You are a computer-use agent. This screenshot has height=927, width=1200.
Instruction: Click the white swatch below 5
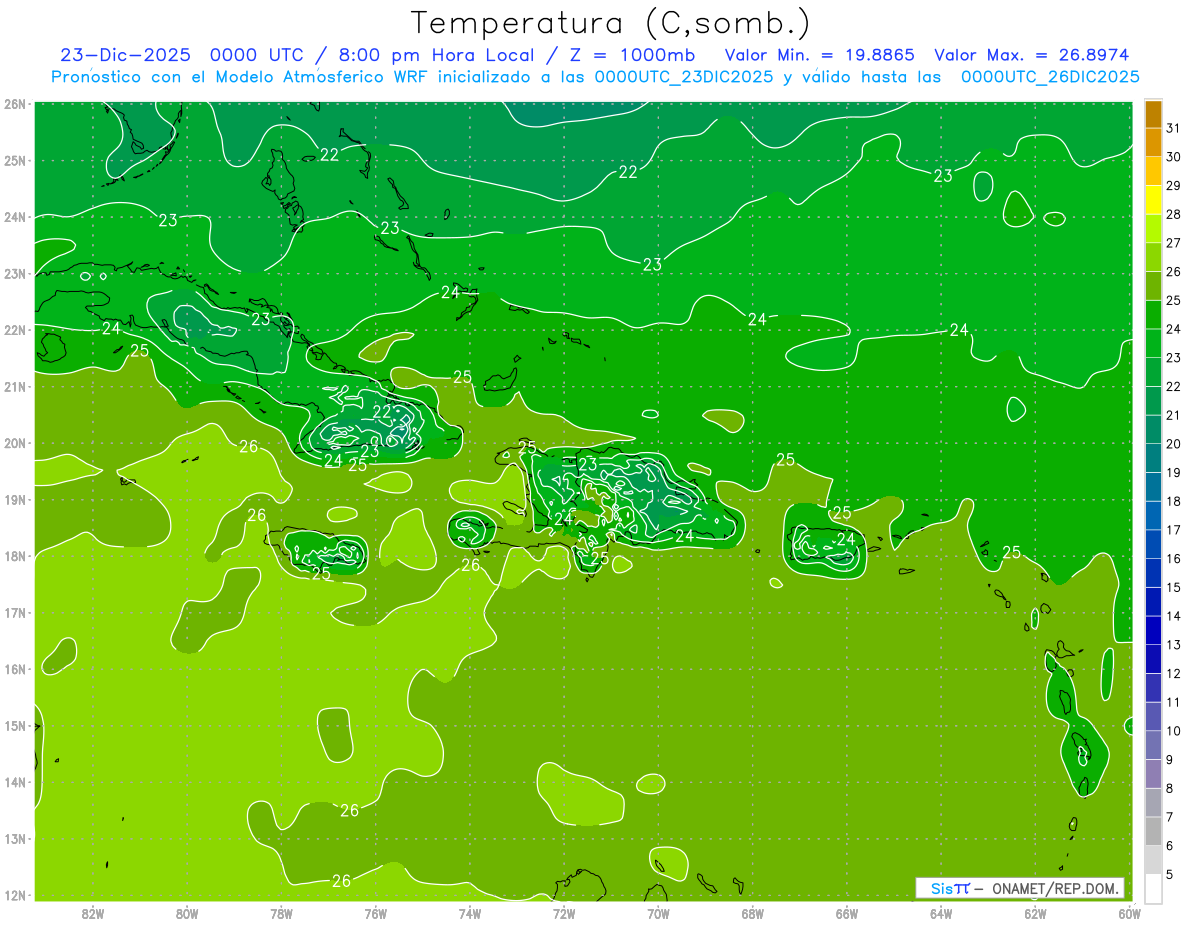(1153, 887)
